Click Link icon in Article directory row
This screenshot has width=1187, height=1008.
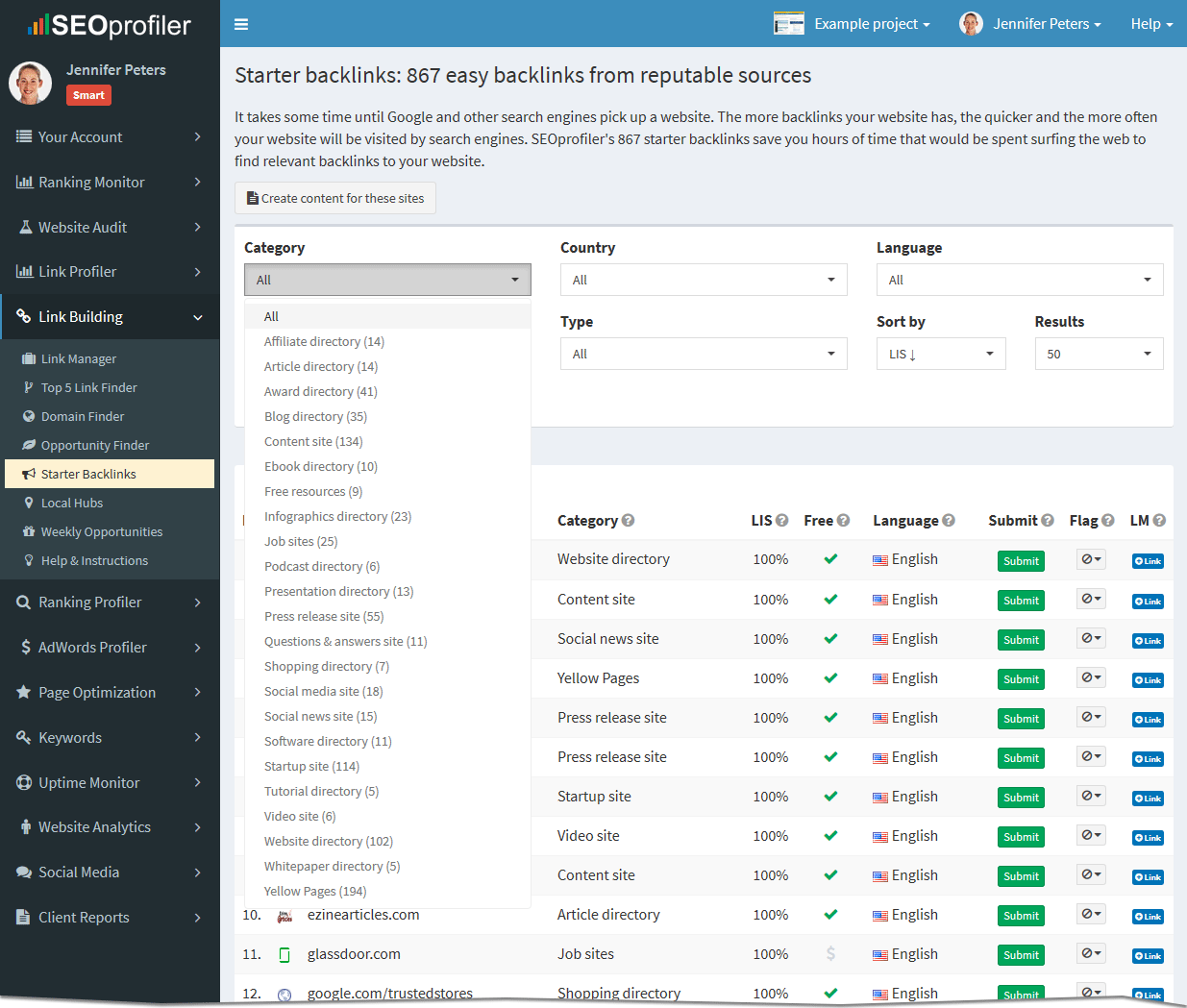click(1148, 917)
